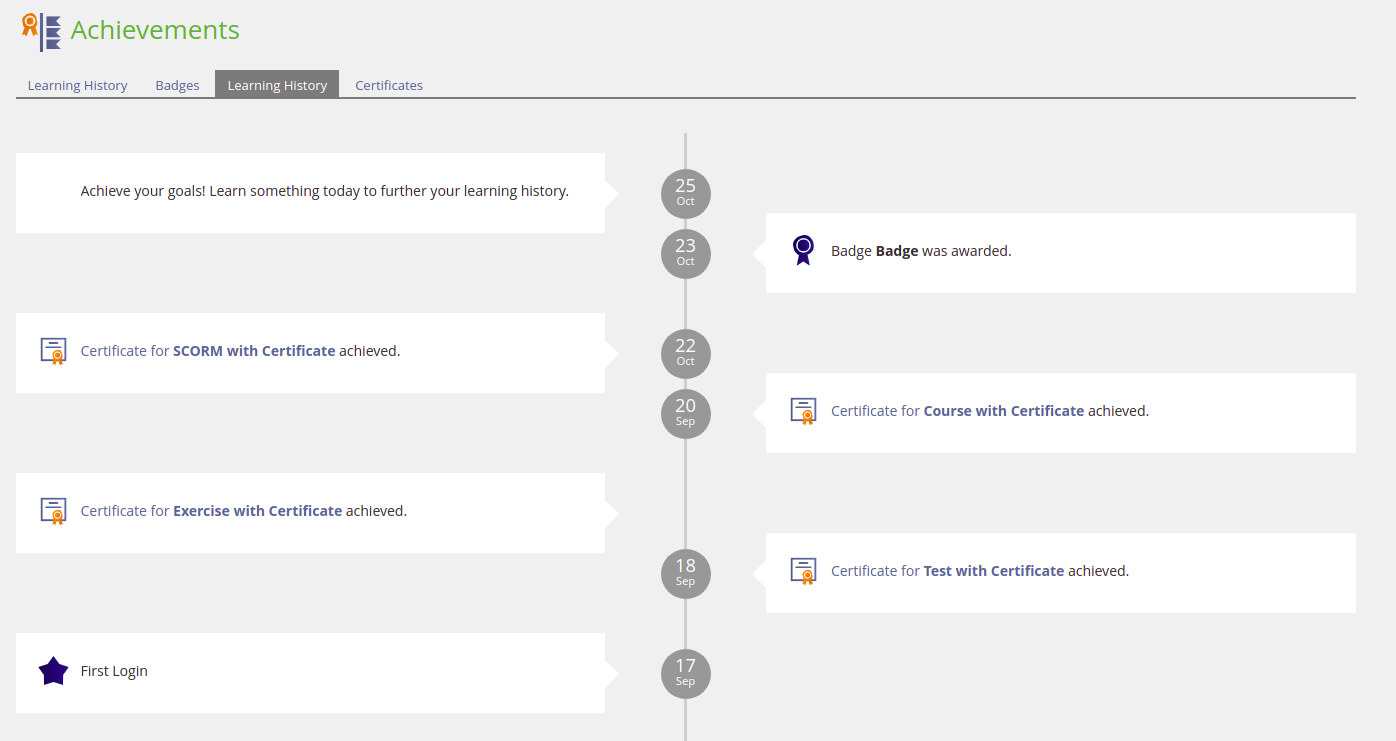Click the Course with Certificate icon

(803, 411)
